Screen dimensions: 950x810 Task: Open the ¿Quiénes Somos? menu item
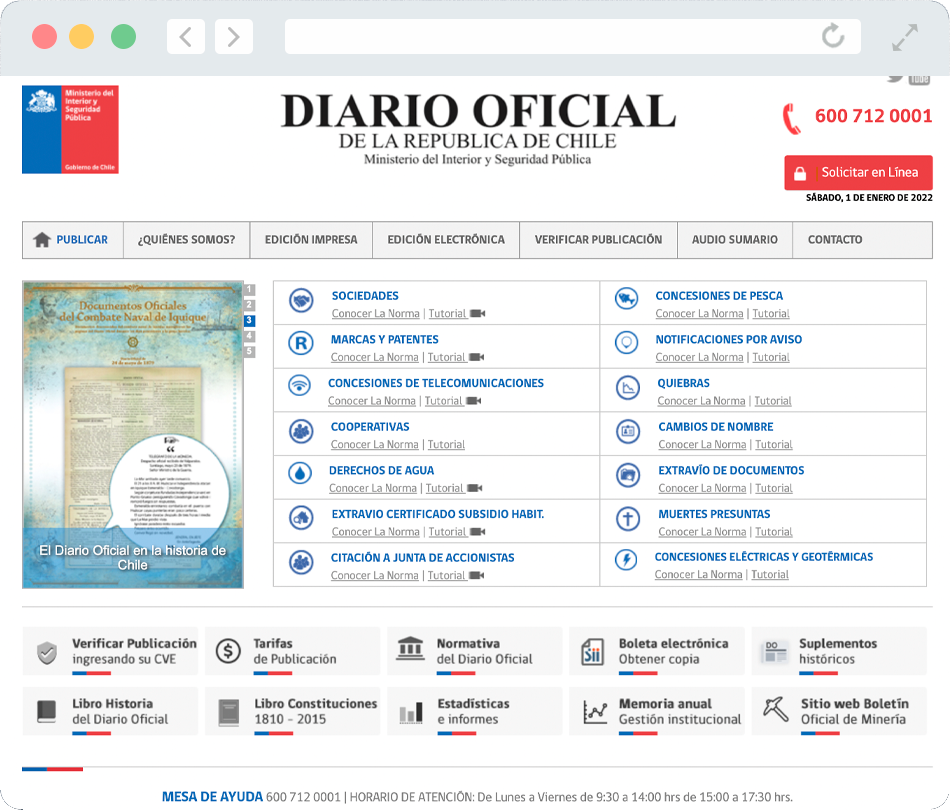click(x=187, y=240)
